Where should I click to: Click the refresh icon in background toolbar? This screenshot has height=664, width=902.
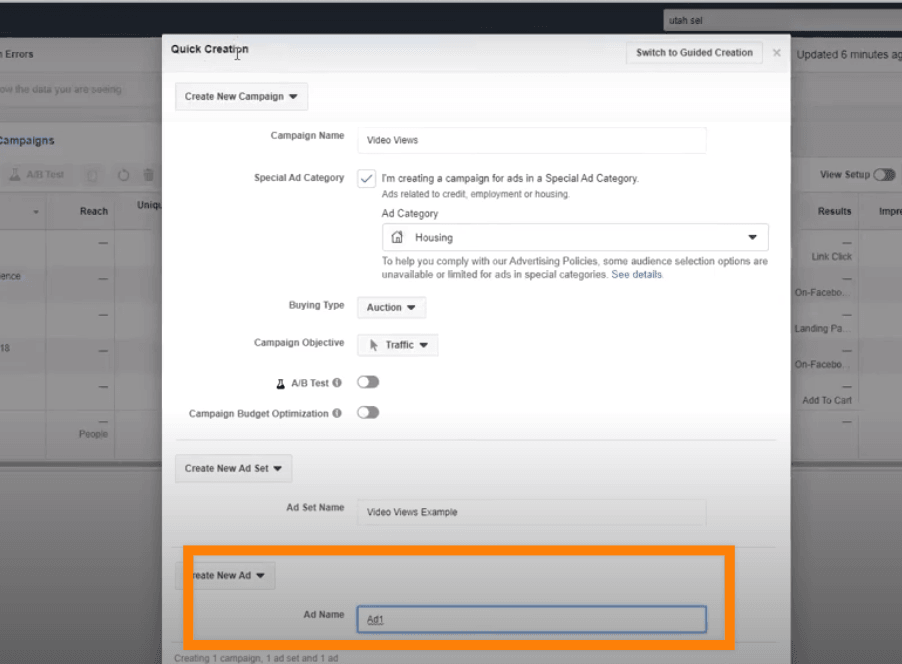[123, 175]
